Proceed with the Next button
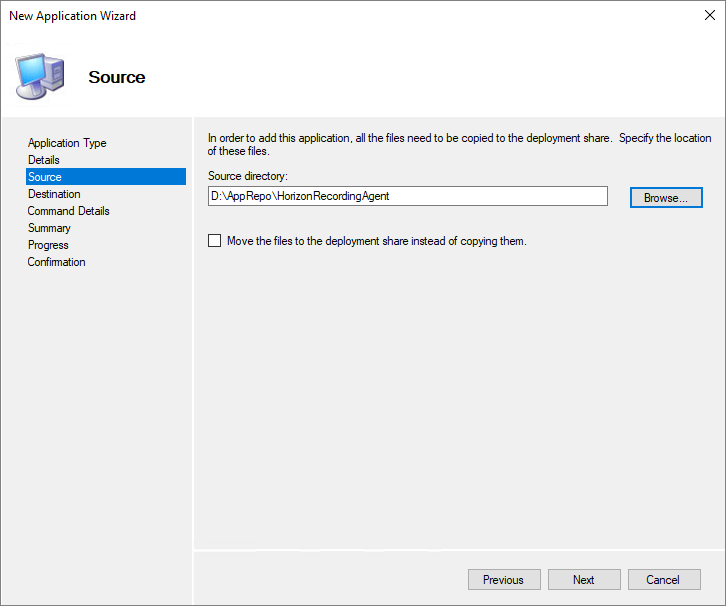The height and width of the screenshot is (606, 726). coord(584,580)
